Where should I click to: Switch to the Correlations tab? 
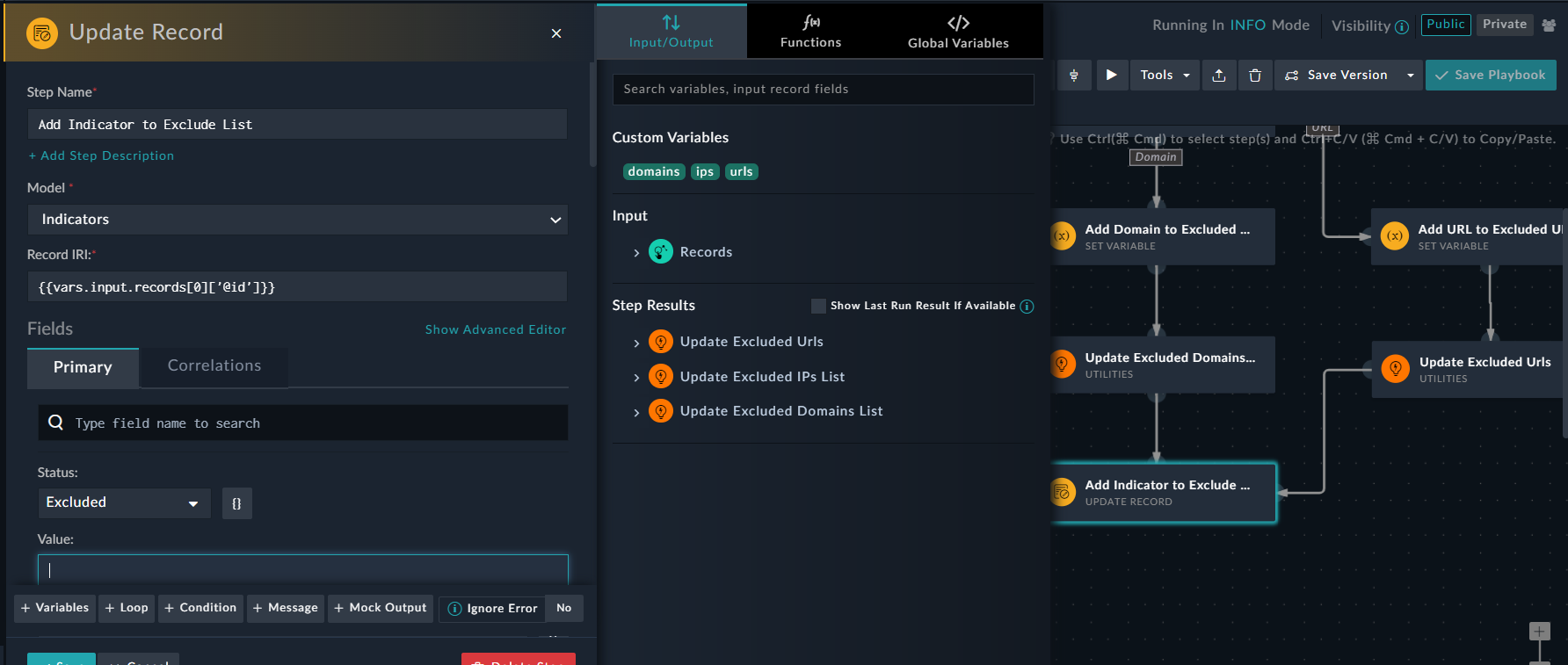click(214, 366)
